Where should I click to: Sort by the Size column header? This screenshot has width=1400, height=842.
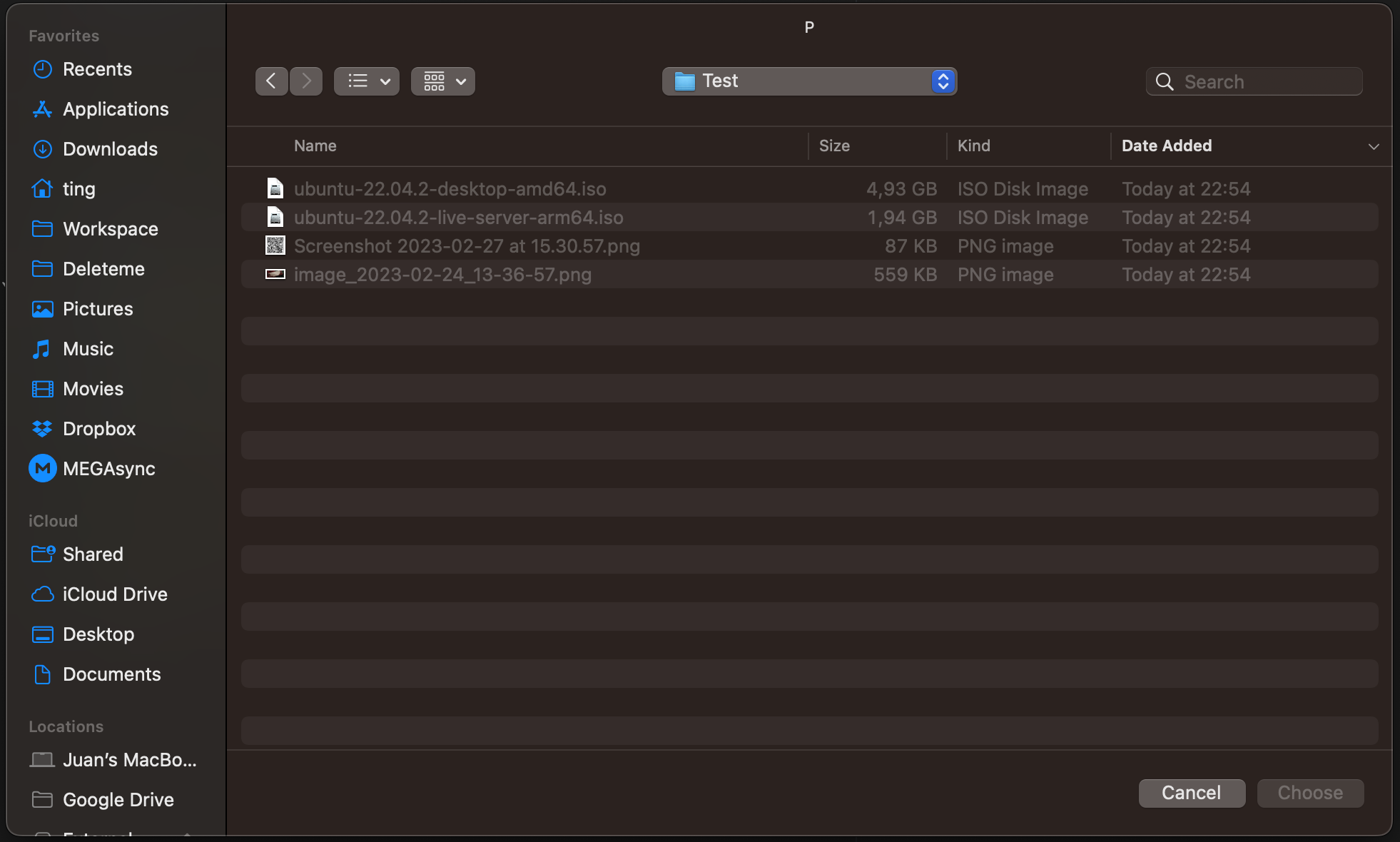834,146
